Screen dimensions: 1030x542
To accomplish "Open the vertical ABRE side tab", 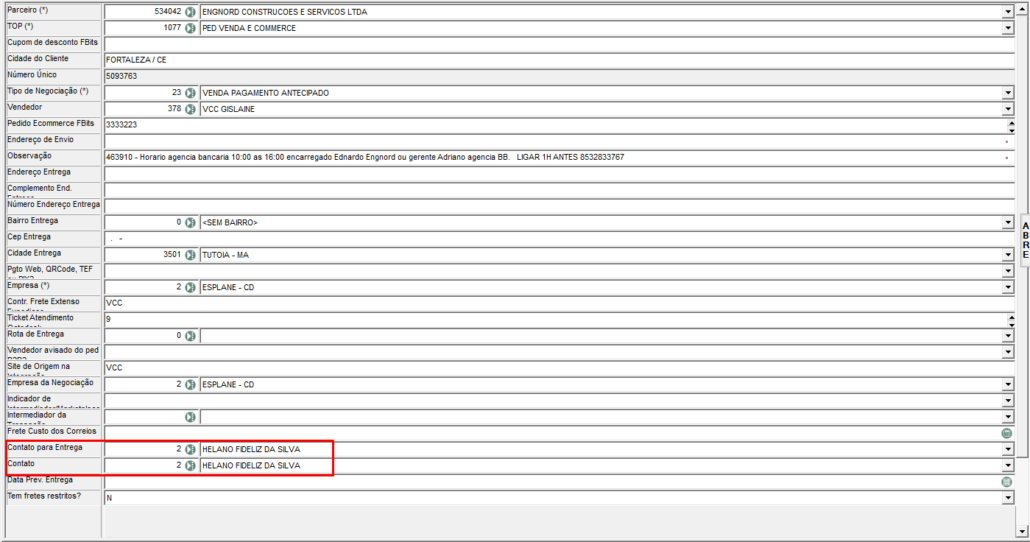I will point(1024,240).
